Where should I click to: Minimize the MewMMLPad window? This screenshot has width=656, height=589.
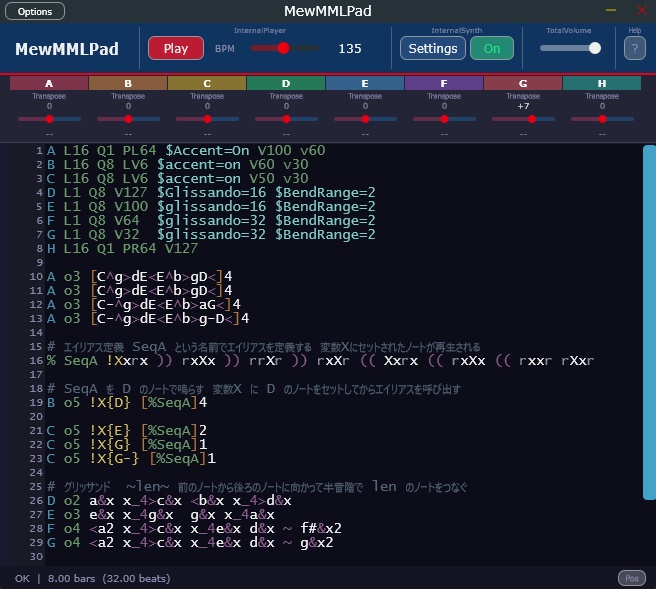[x=611, y=10]
